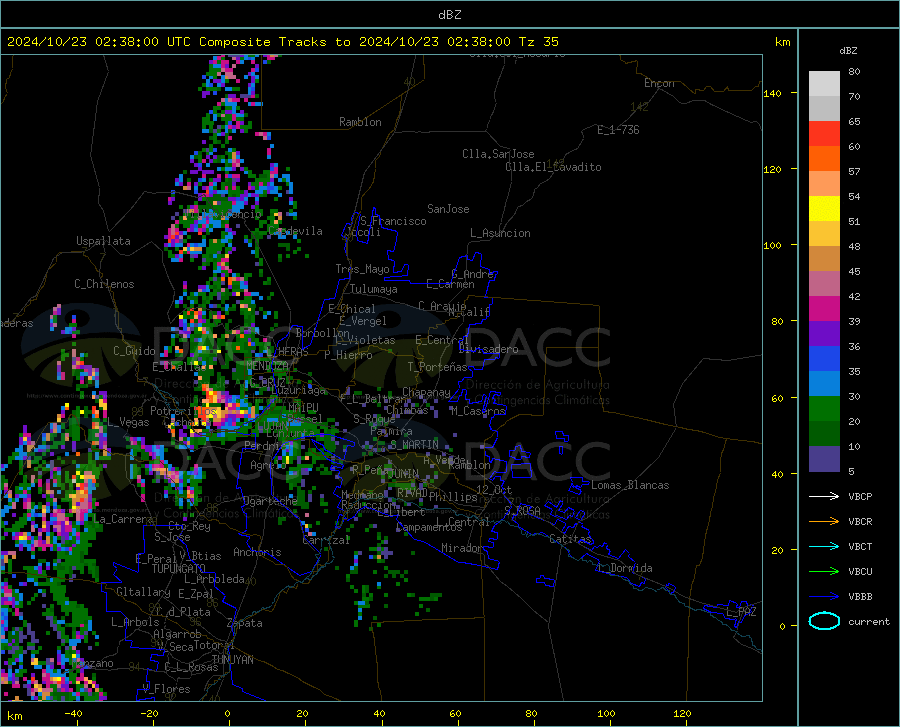900x727 pixels.
Task: Click the T_Porteñas label
Action: pyautogui.click(x=437, y=367)
